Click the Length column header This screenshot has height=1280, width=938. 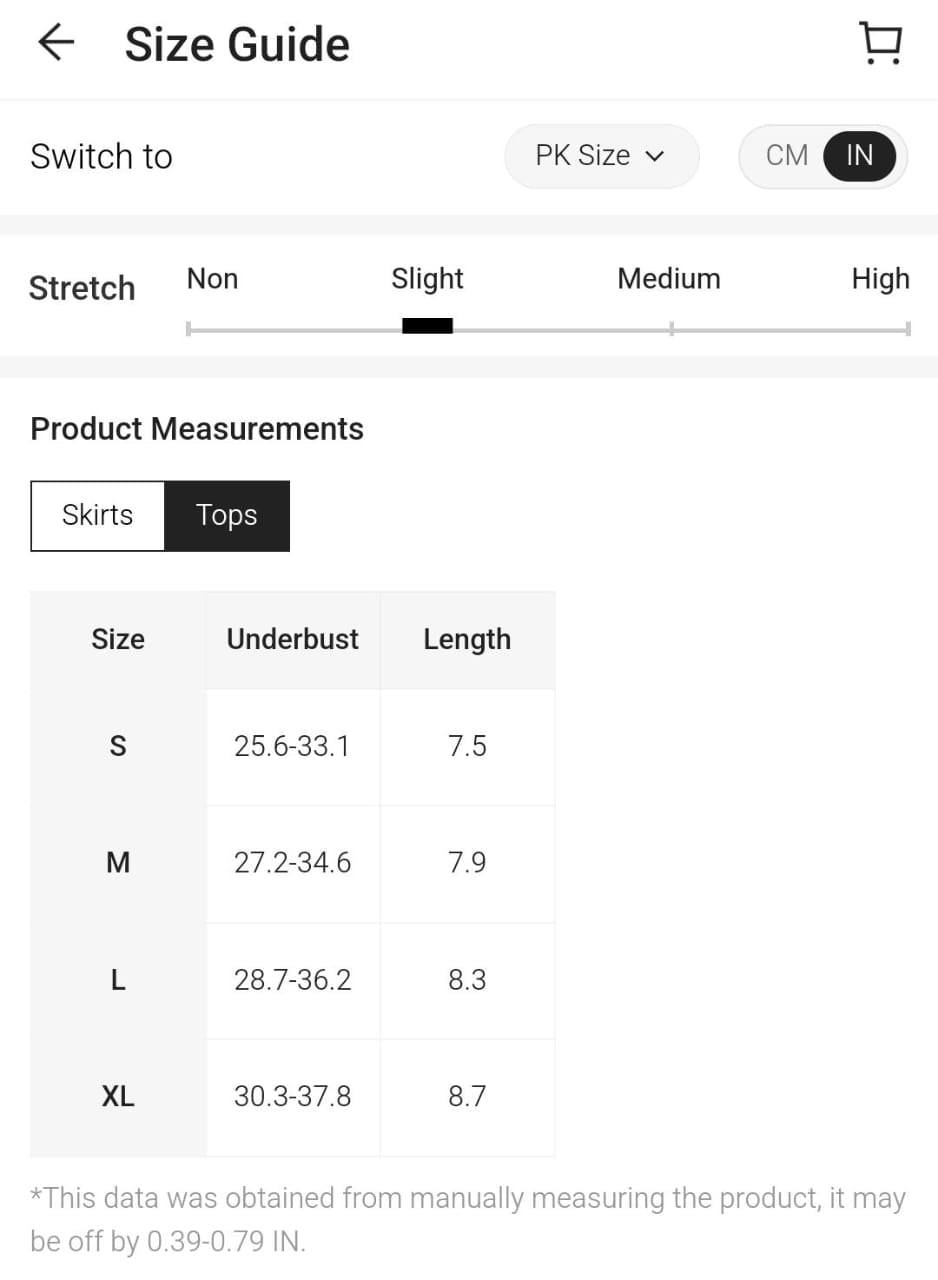467,639
